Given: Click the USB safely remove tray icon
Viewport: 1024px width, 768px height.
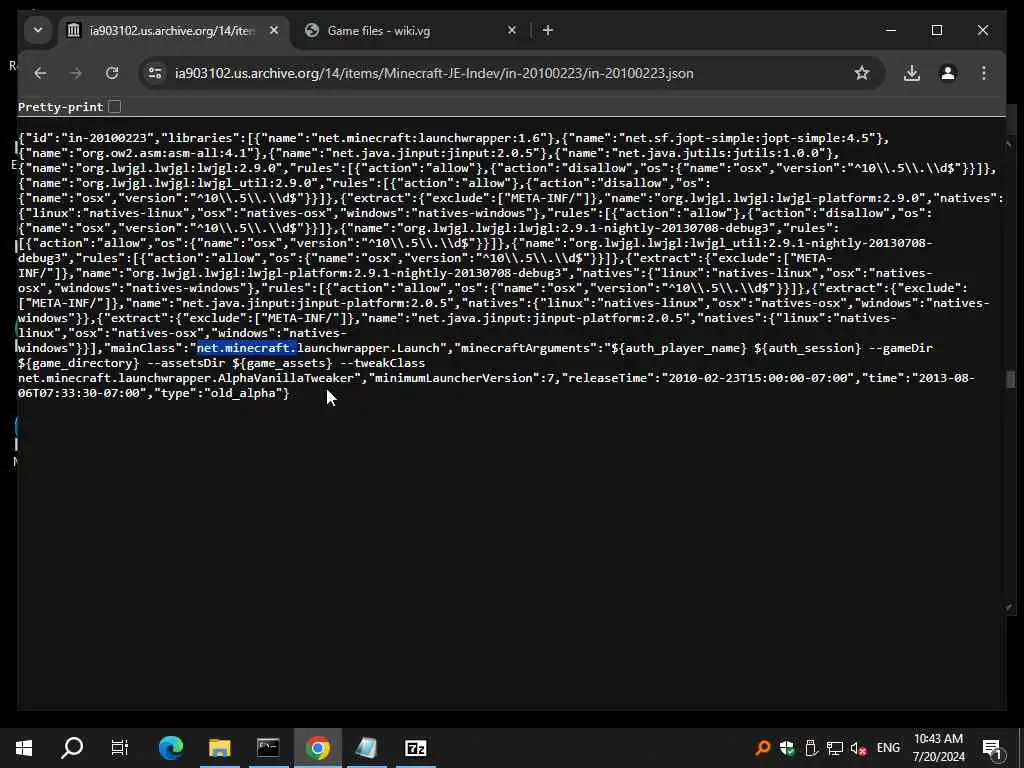Looking at the screenshot, I should (x=810, y=748).
